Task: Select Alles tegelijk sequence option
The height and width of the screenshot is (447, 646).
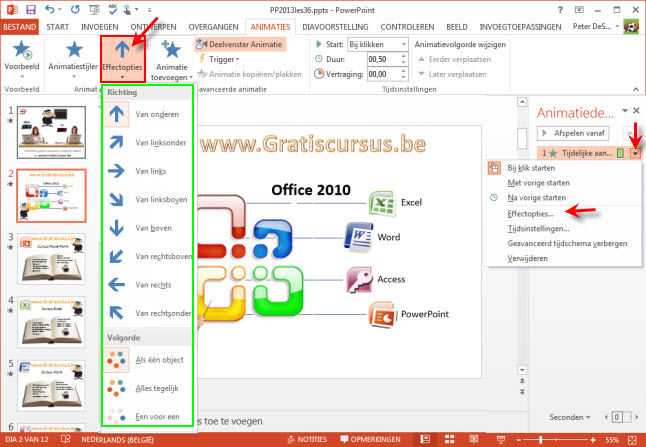Action: 147,388
